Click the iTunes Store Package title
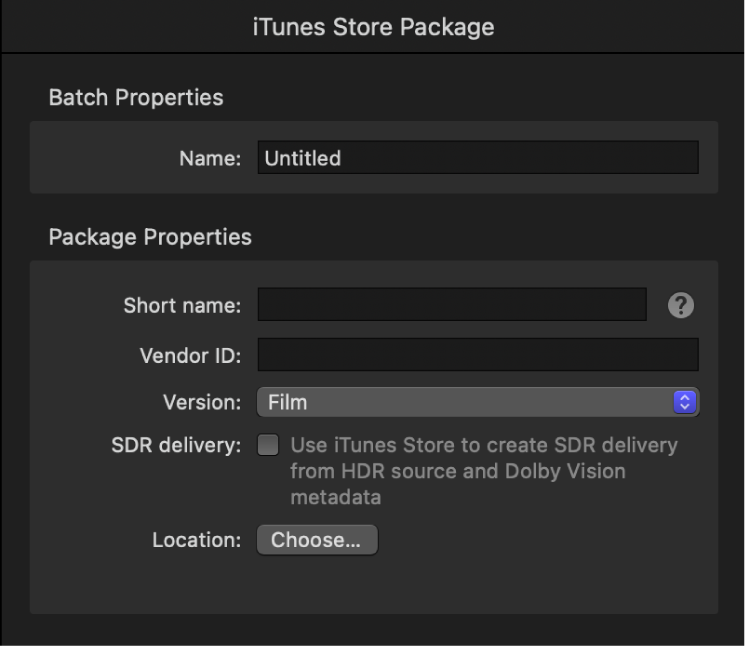The width and height of the screenshot is (748, 646). [373, 28]
